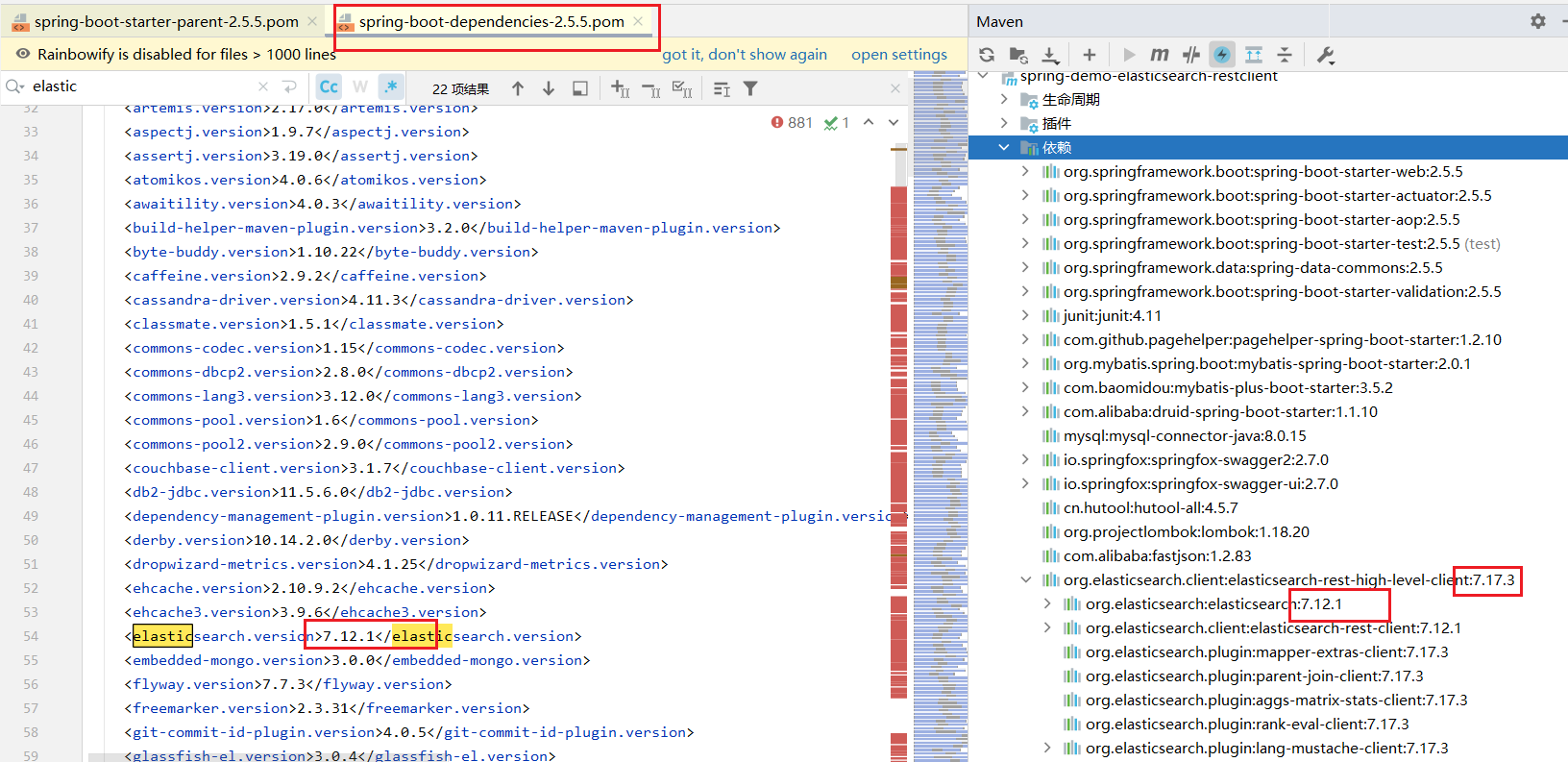
Task: Collapse spring-demo-elasticsearch-restclient project node
Action: (x=983, y=75)
